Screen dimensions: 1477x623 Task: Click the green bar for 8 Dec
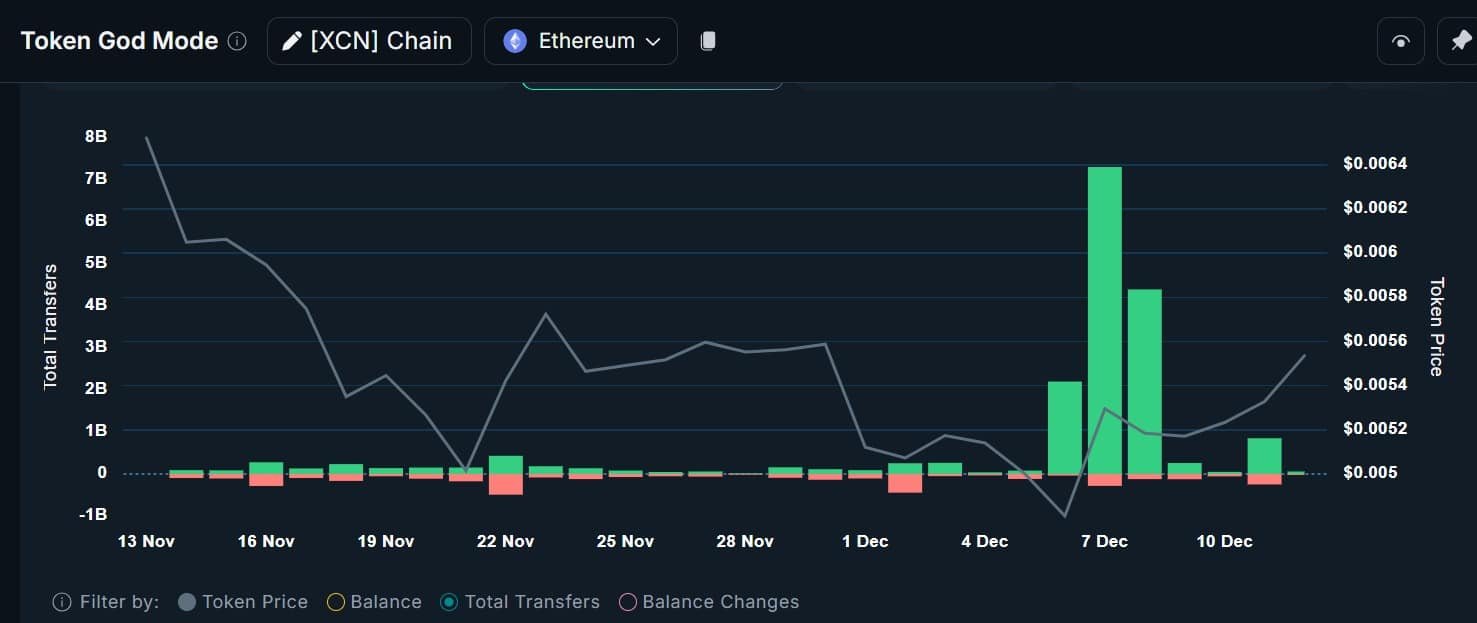(1145, 381)
